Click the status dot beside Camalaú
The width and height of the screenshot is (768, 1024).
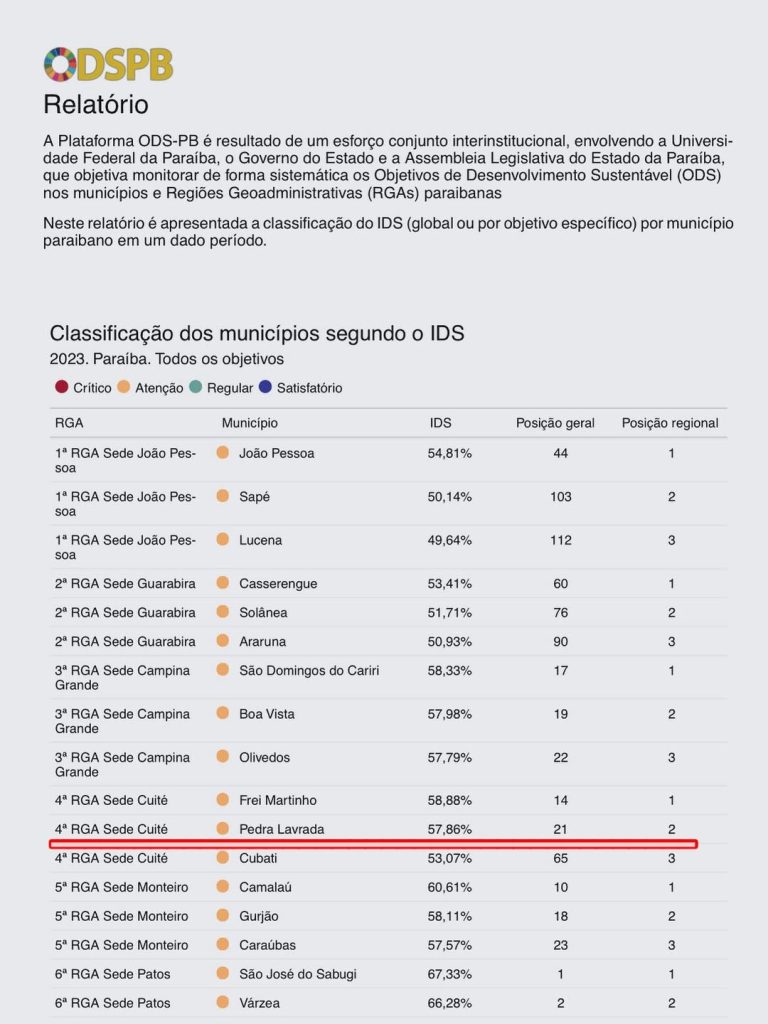click(x=223, y=886)
